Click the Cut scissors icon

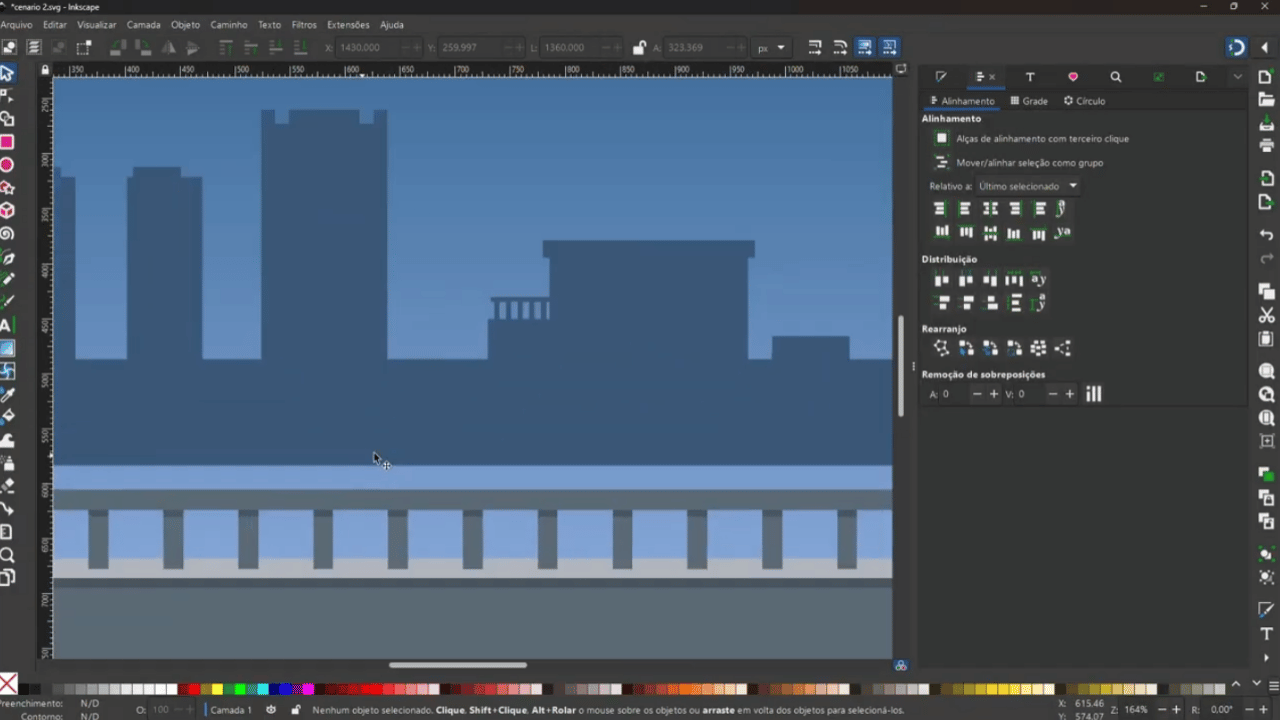(x=1267, y=316)
